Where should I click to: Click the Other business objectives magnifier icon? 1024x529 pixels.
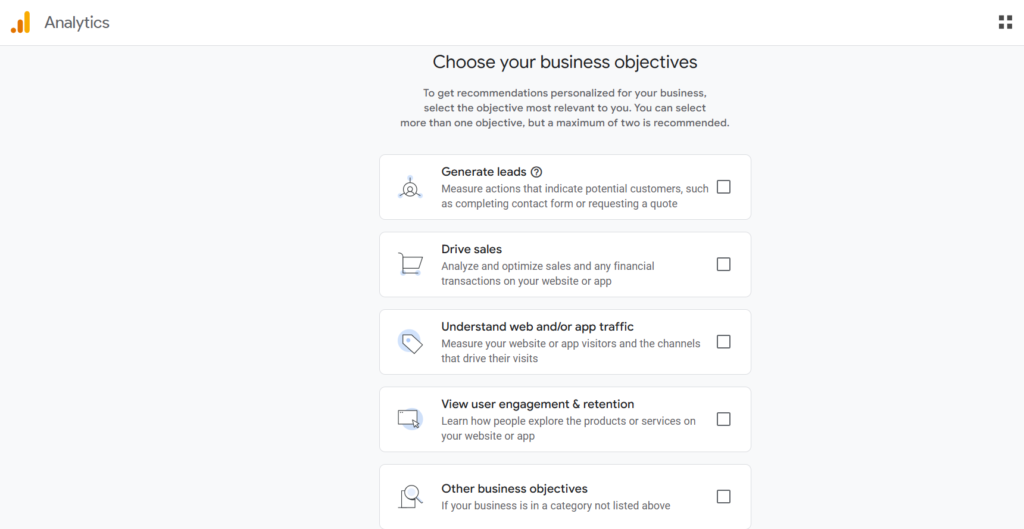coord(410,496)
